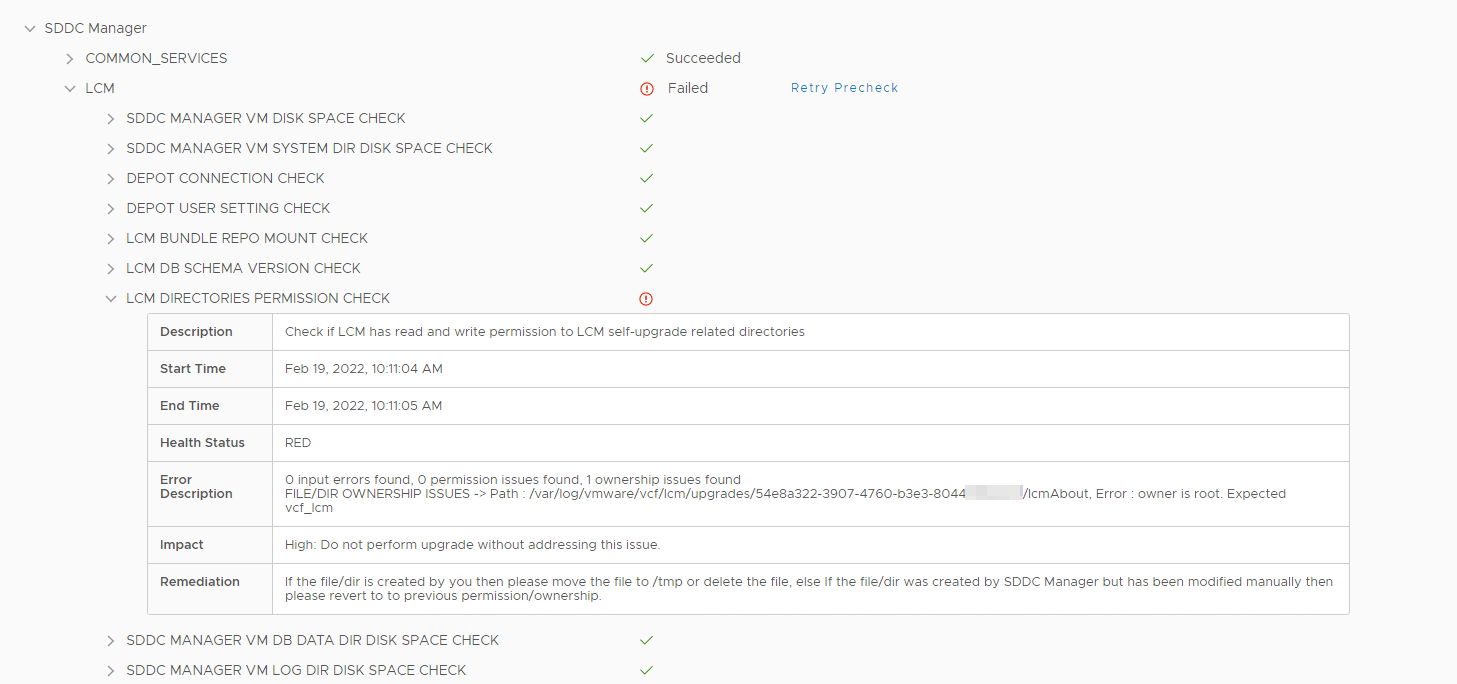Click the checkmark for Depot User Setting Check
The width and height of the screenshot is (1457, 684).
pos(647,208)
